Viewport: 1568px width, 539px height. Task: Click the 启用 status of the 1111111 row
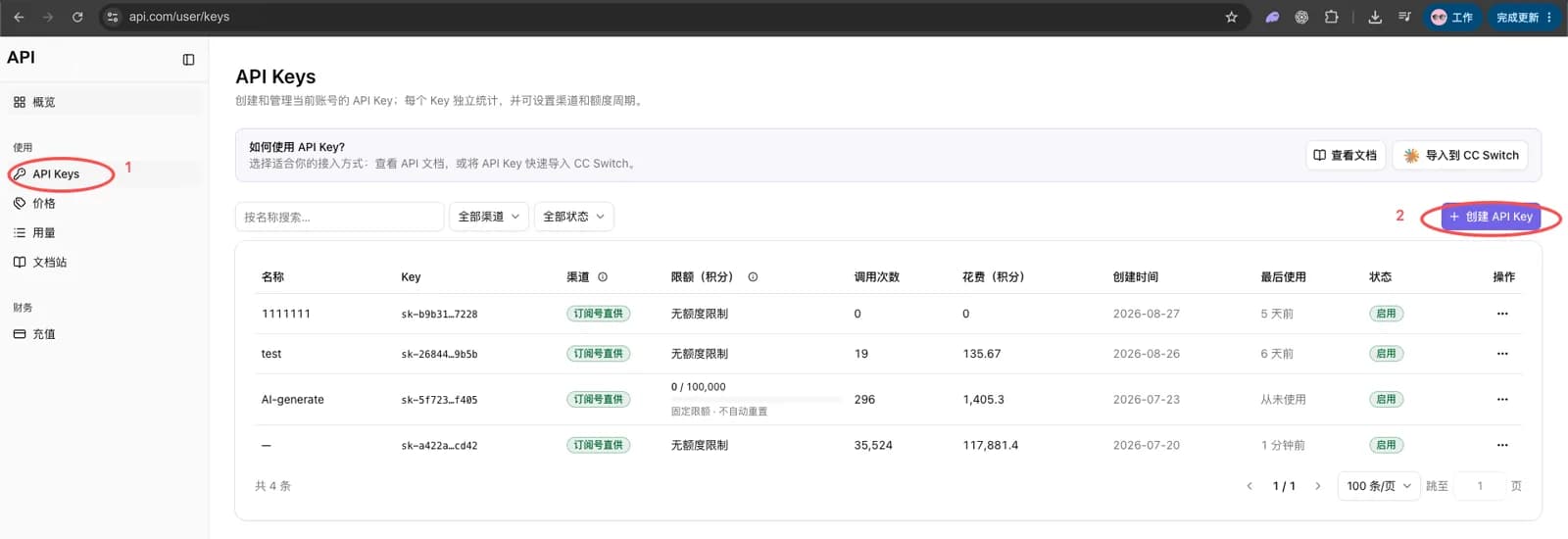pos(1386,314)
